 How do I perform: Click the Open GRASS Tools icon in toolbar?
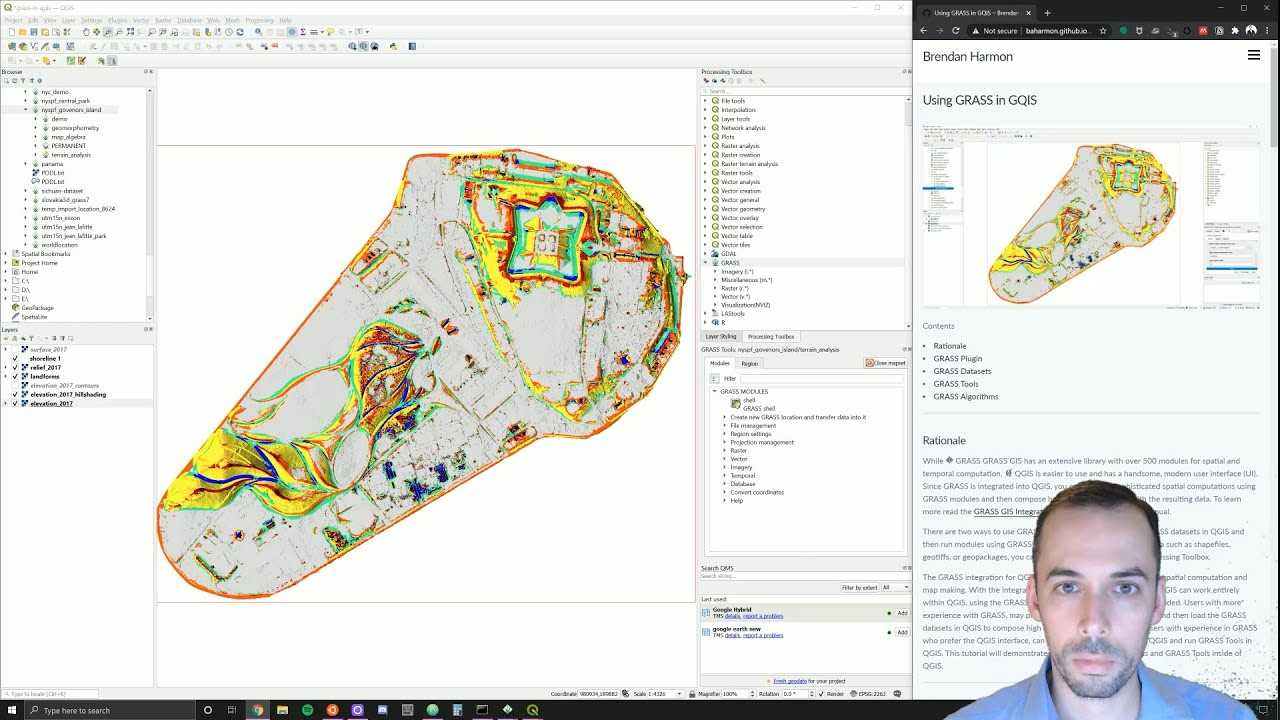coord(101,60)
